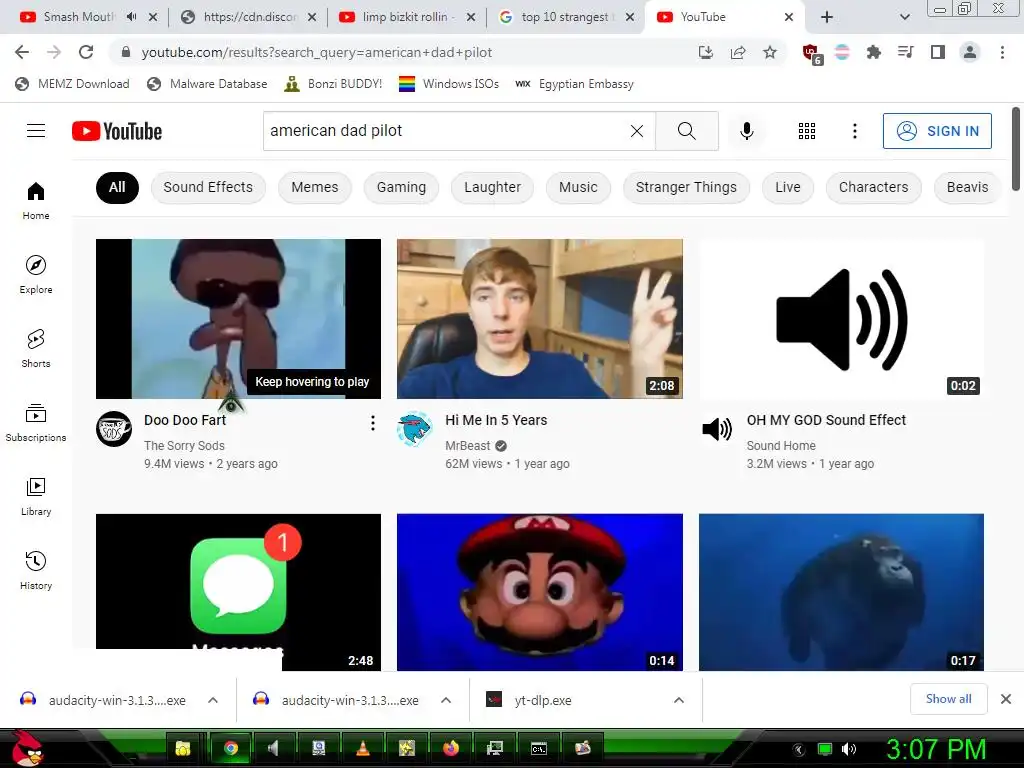Show all downloads
The width and height of the screenshot is (1024, 768).
(948, 699)
